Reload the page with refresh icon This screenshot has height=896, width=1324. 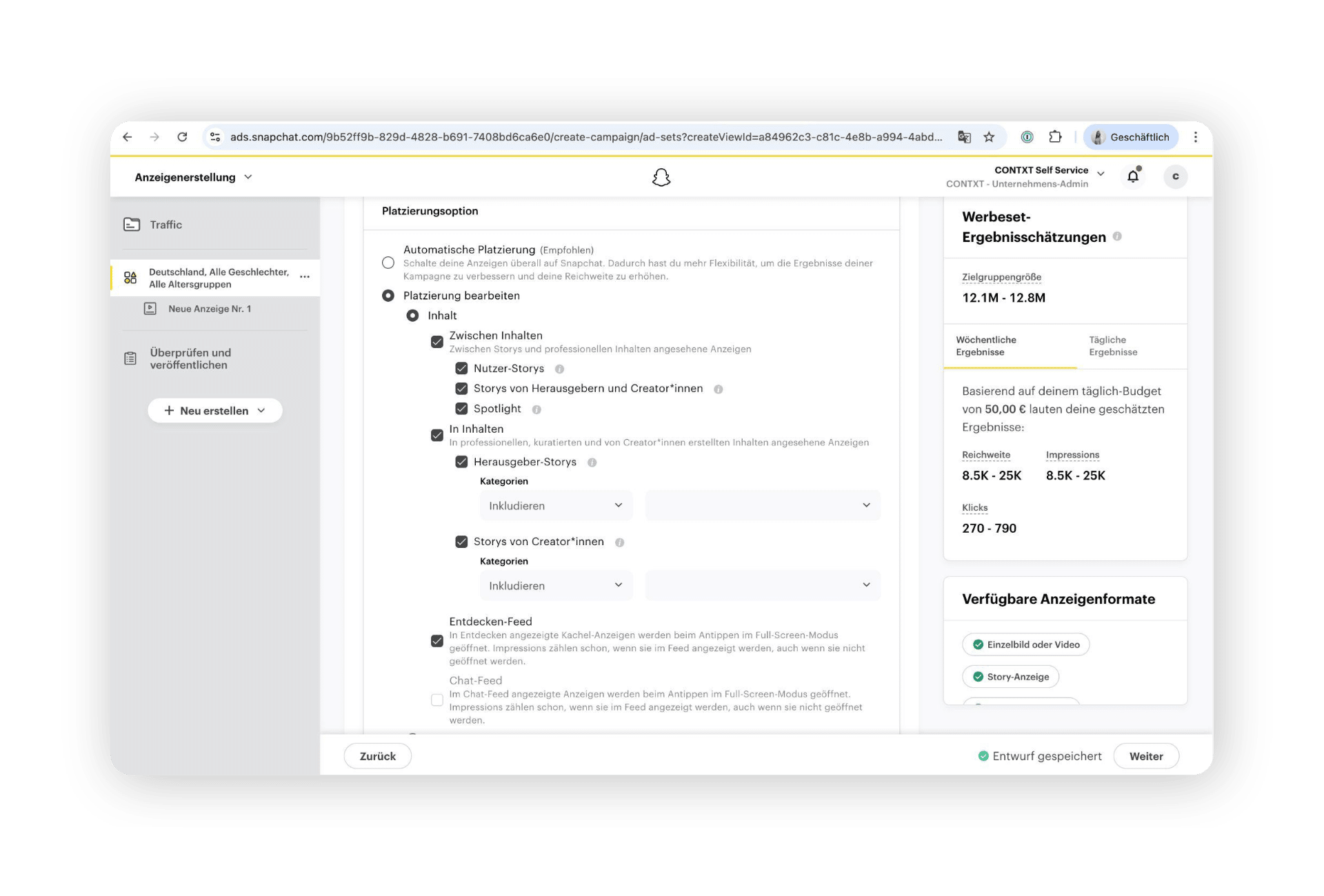[182, 137]
